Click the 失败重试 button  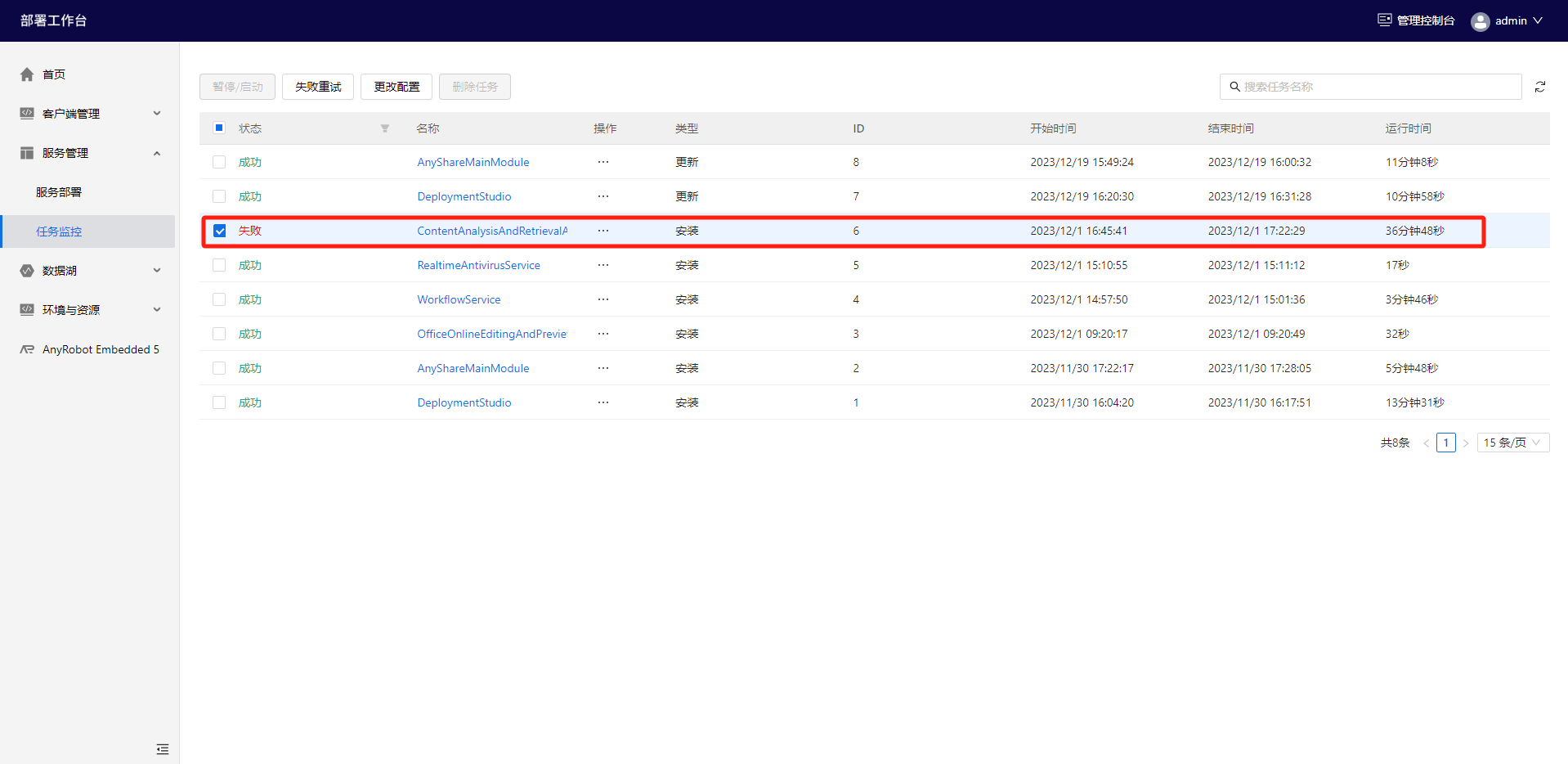coord(318,87)
